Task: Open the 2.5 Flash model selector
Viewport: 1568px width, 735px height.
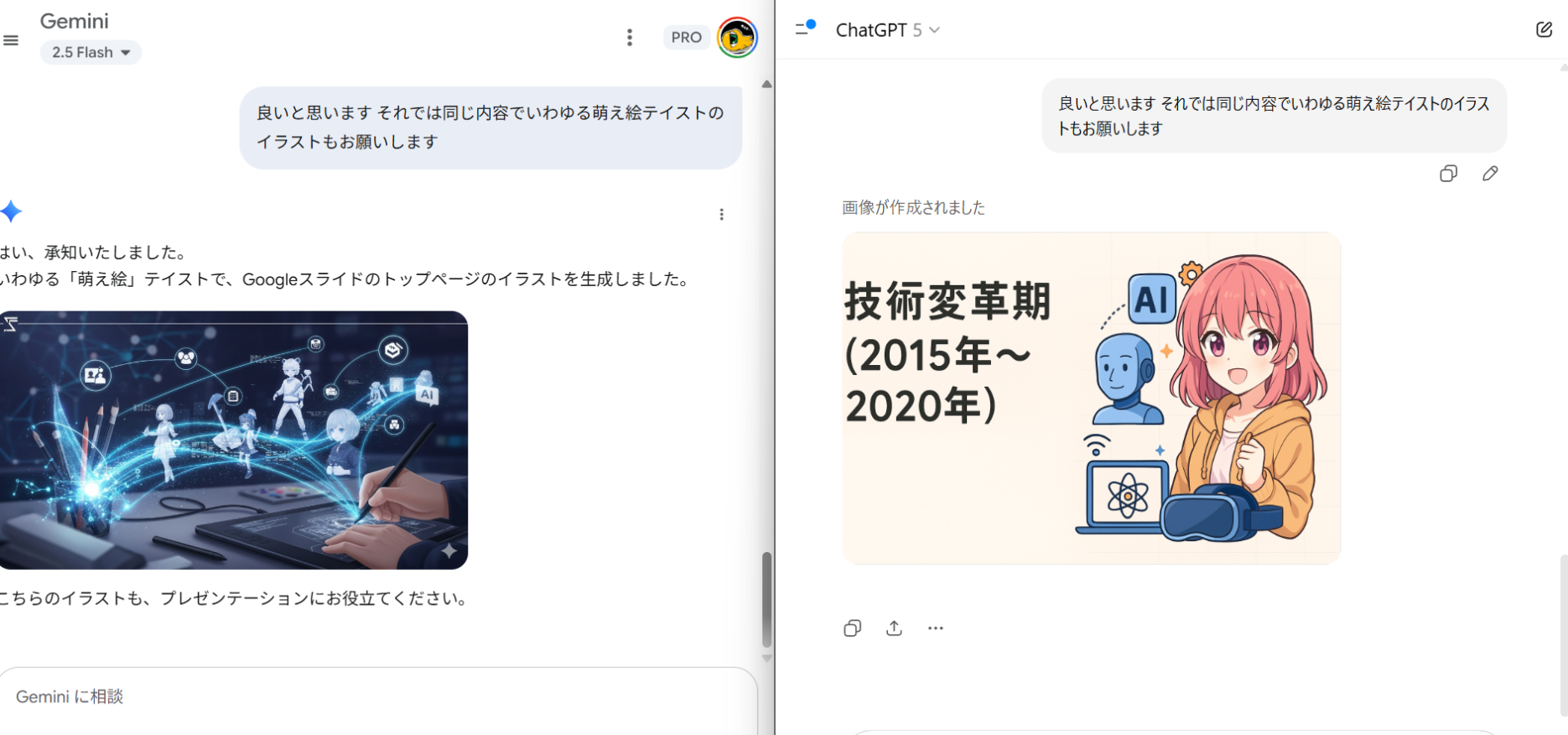Action: (91, 52)
